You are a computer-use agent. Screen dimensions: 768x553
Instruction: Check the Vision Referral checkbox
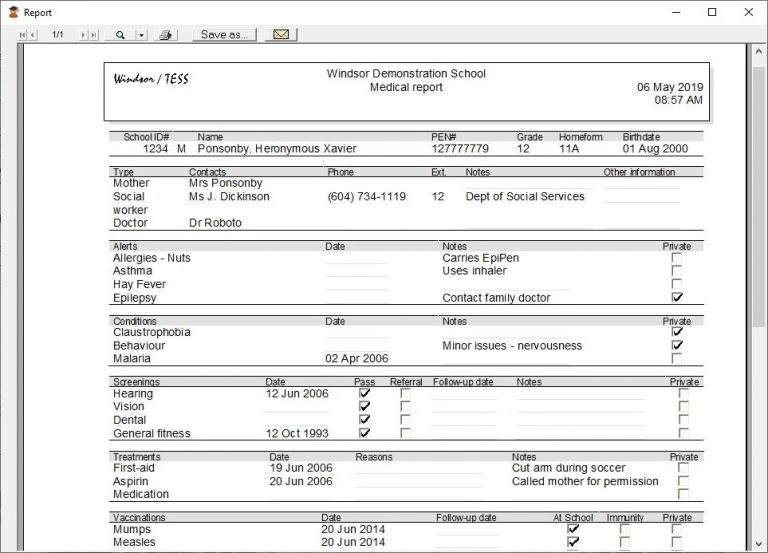tap(405, 407)
